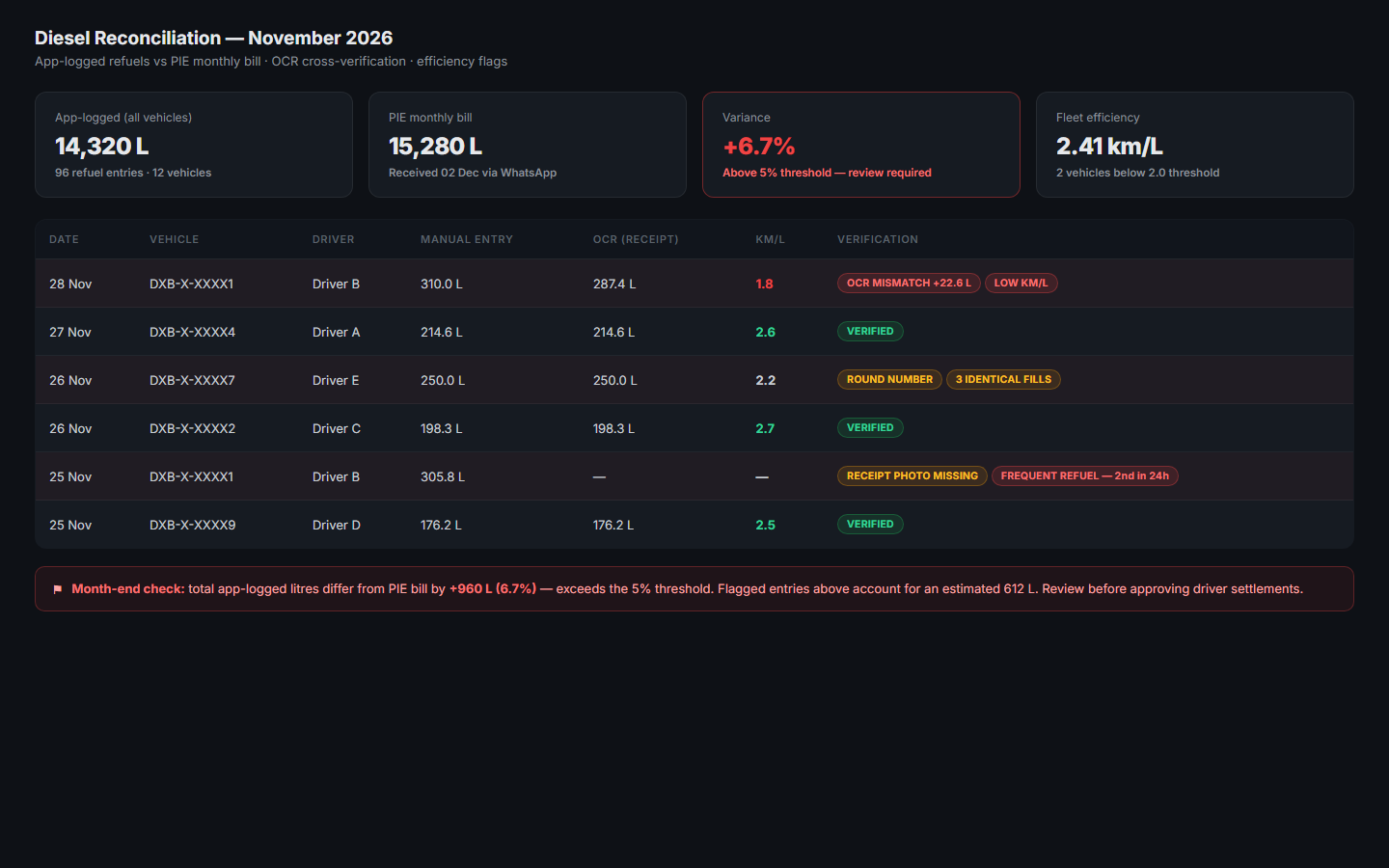Click DXB-X-XXXX1 in the 25 Nov row

click(x=191, y=476)
